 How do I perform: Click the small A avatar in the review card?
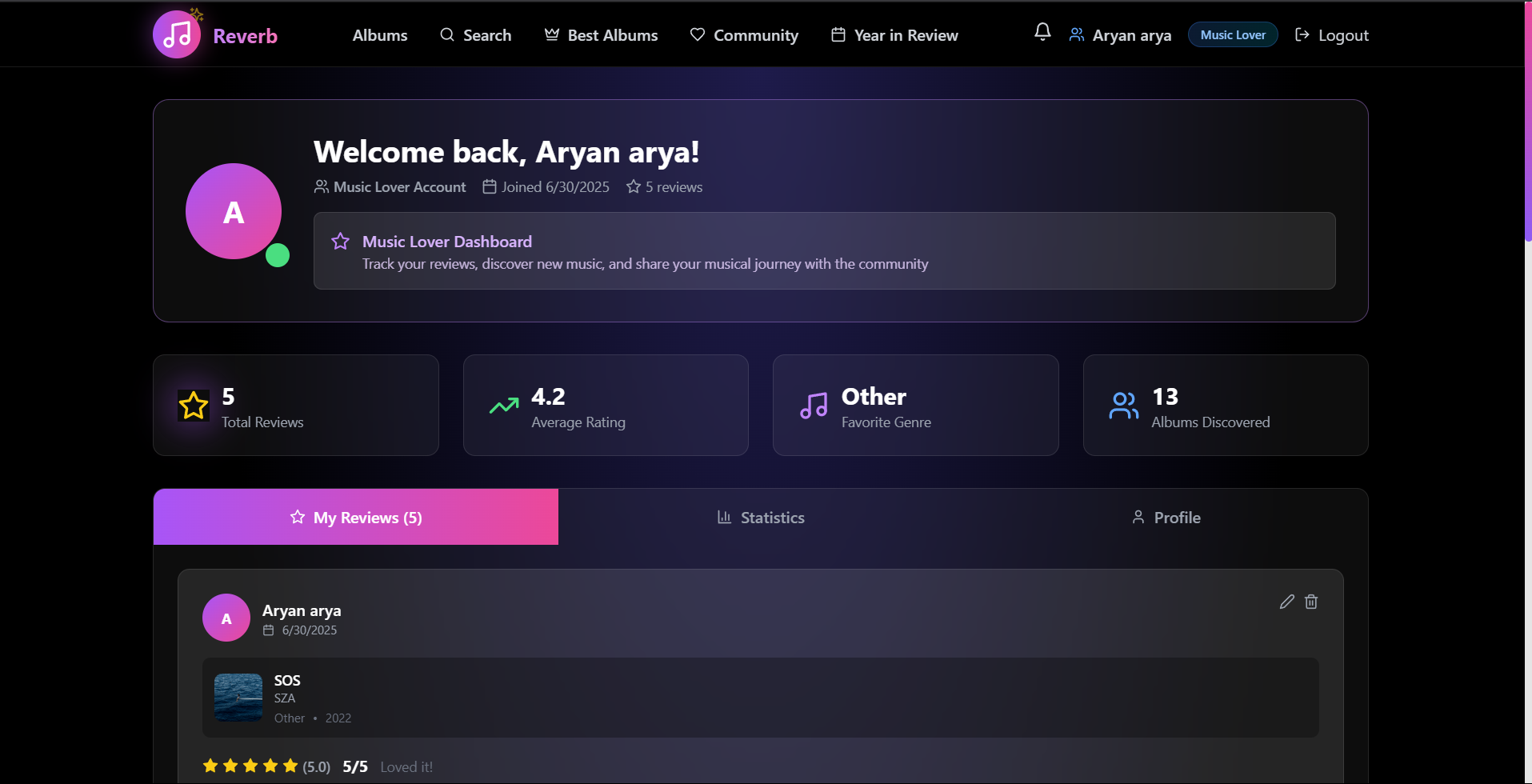[226, 618]
